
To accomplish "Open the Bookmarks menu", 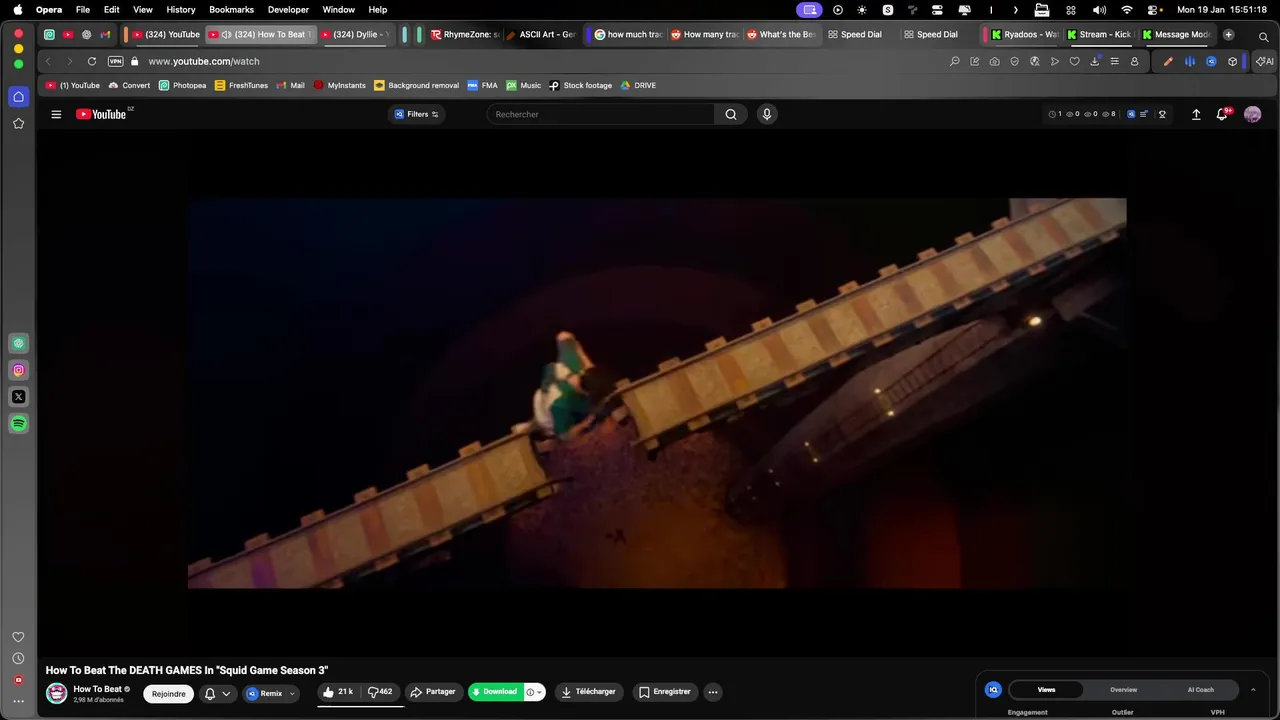I will pyautogui.click(x=231, y=9).
